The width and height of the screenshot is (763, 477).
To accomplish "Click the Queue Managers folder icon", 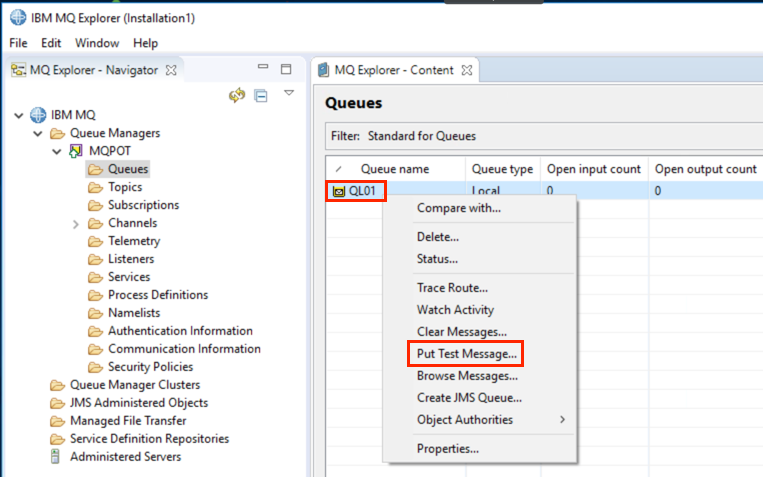I will point(57,133).
